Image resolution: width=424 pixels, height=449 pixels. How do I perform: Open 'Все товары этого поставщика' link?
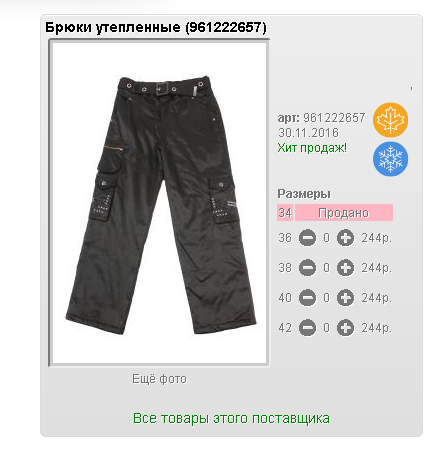[x=231, y=418]
